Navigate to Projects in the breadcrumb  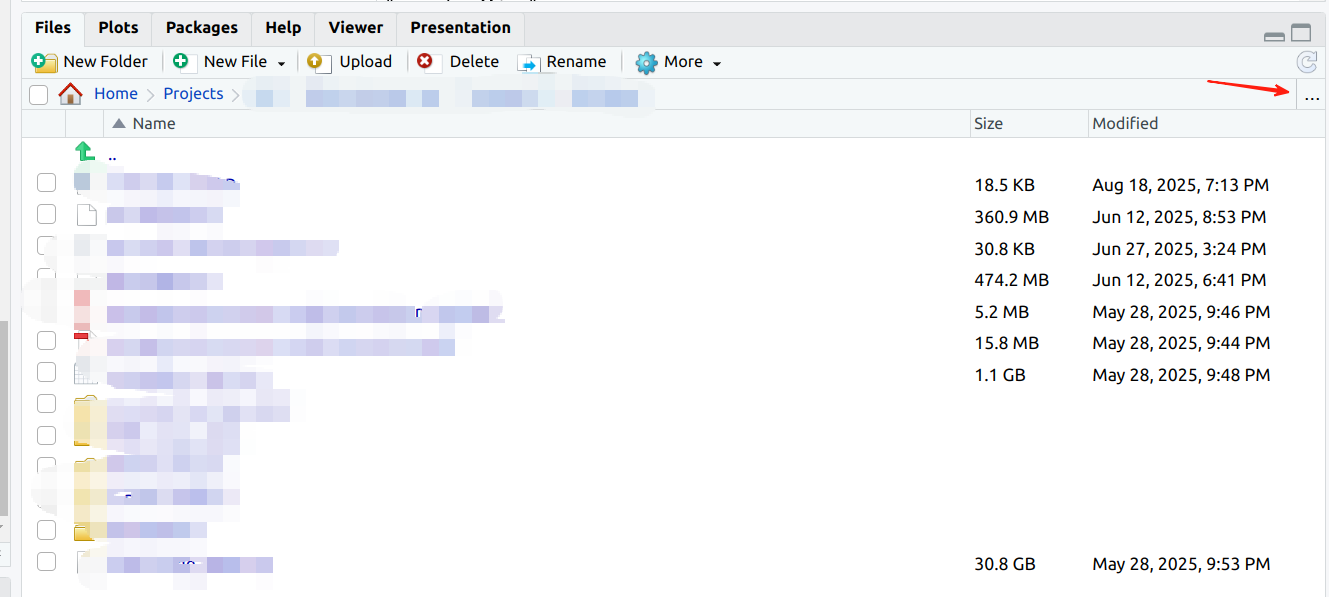pyautogui.click(x=193, y=94)
